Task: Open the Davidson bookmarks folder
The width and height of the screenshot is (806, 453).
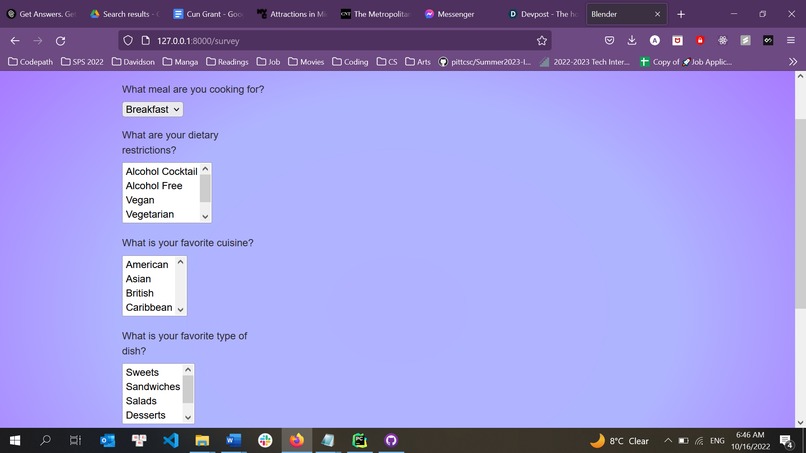Action: click(133, 62)
